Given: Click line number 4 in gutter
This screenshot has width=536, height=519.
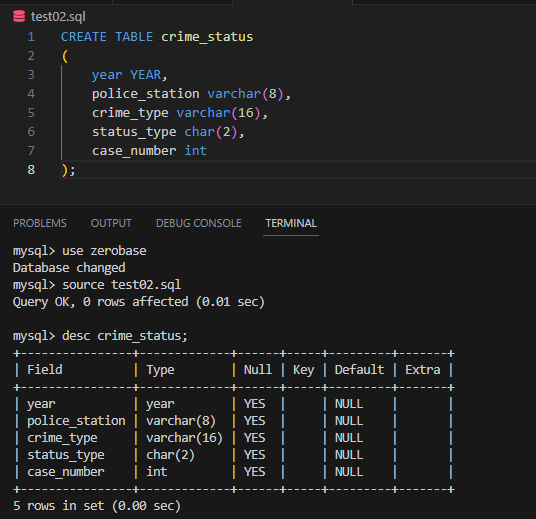Looking at the screenshot, I should click(x=31, y=94).
